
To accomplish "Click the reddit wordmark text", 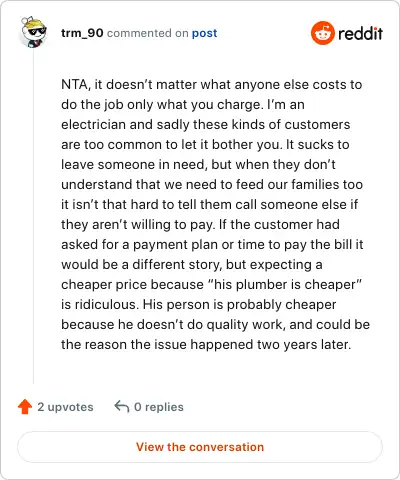I will coord(360,33).
